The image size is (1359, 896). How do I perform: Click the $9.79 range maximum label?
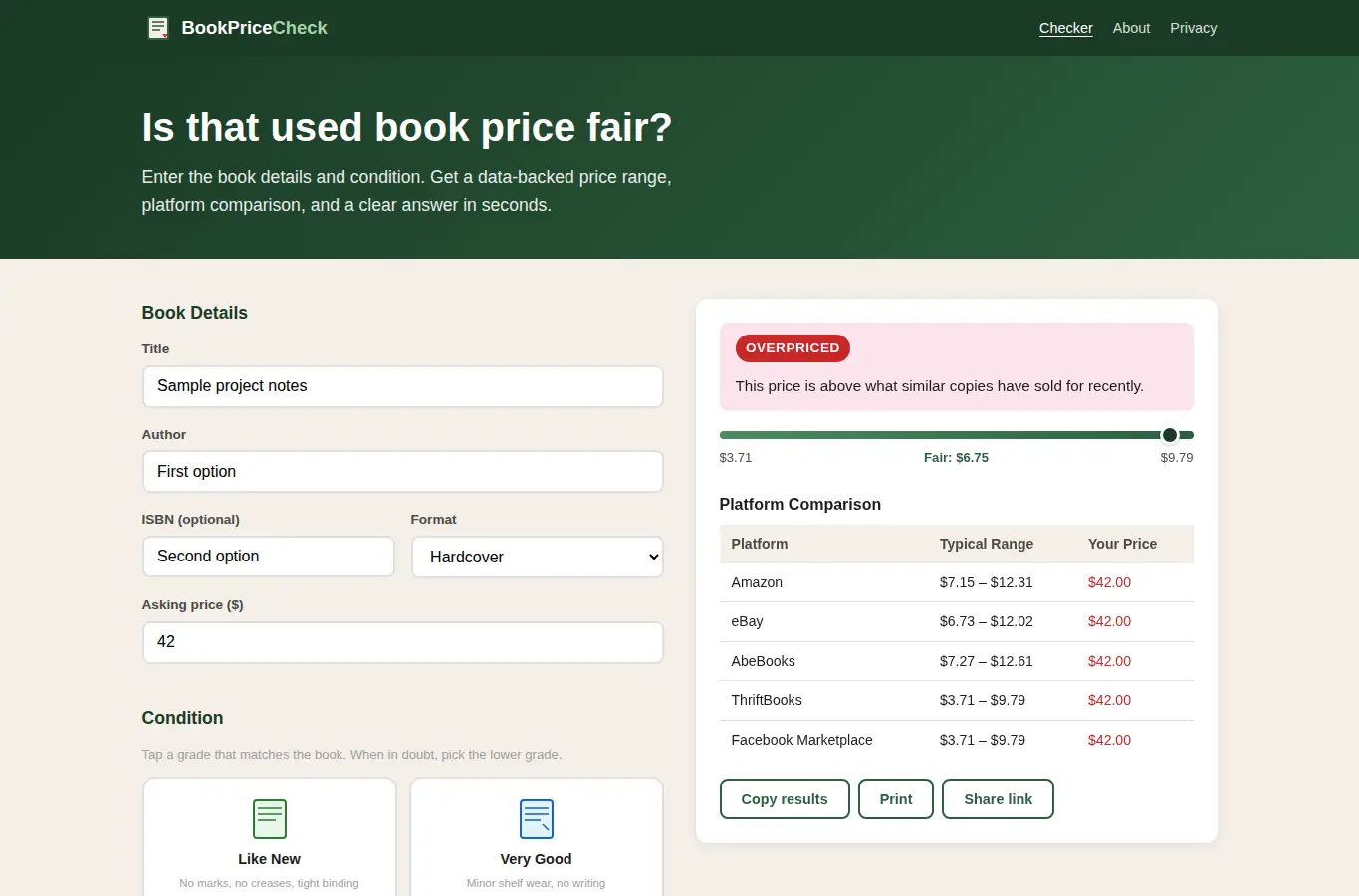point(1177,458)
